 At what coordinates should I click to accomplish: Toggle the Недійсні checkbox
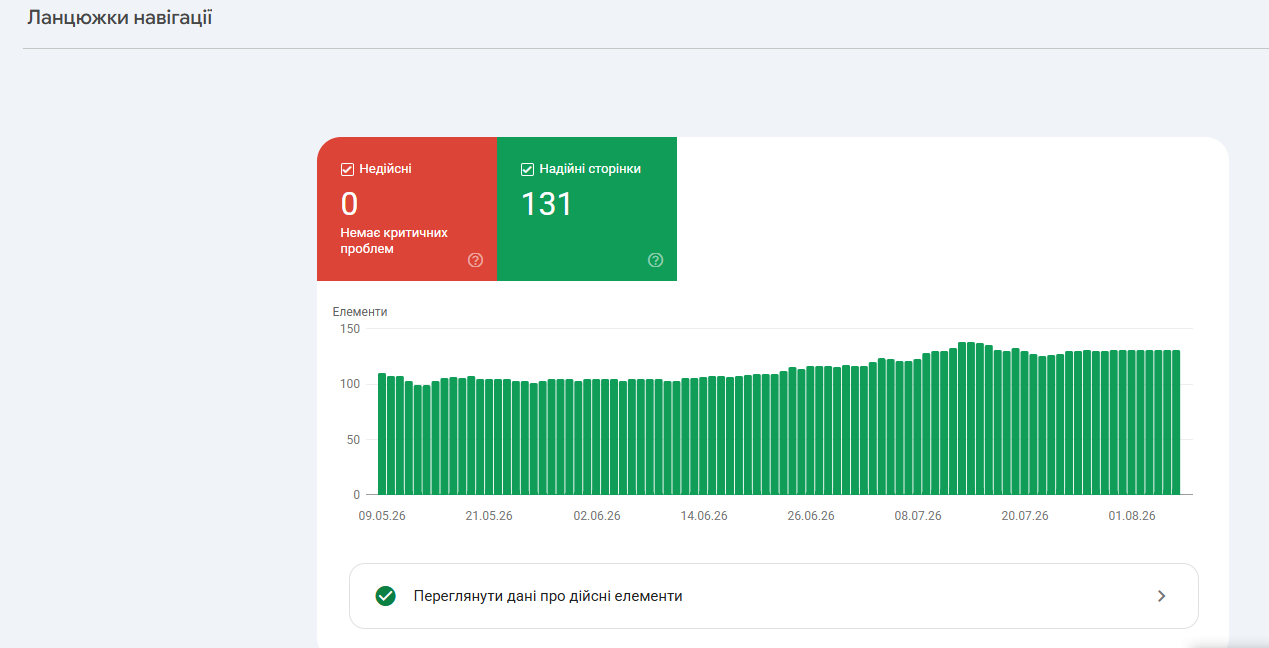tap(348, 169)
